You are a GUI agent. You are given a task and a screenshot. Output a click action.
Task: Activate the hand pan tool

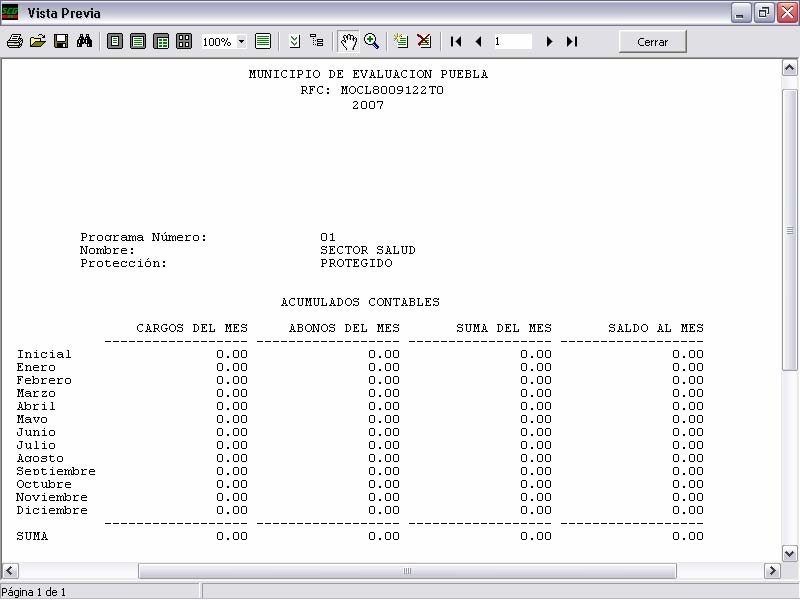[x=348, y=41]
